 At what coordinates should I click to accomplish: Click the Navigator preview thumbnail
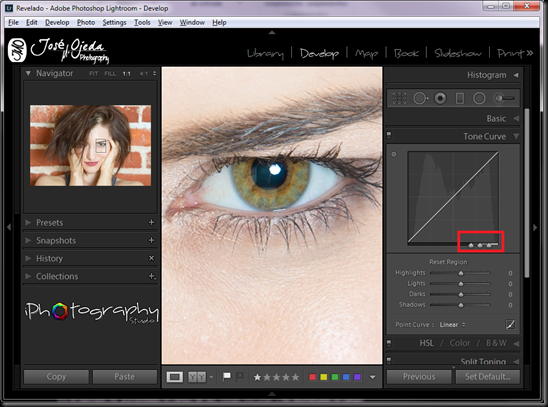[91, 145]
